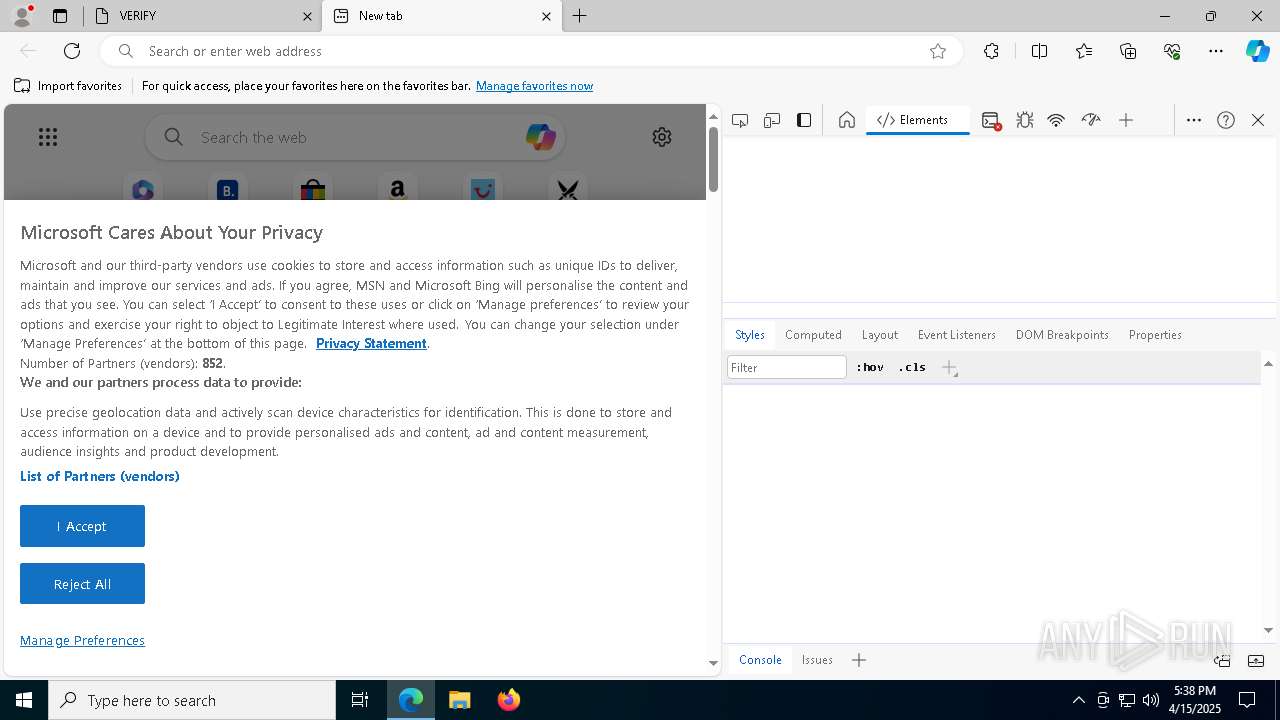Focus the address bar search field
1280x720 pixels.
530,51
